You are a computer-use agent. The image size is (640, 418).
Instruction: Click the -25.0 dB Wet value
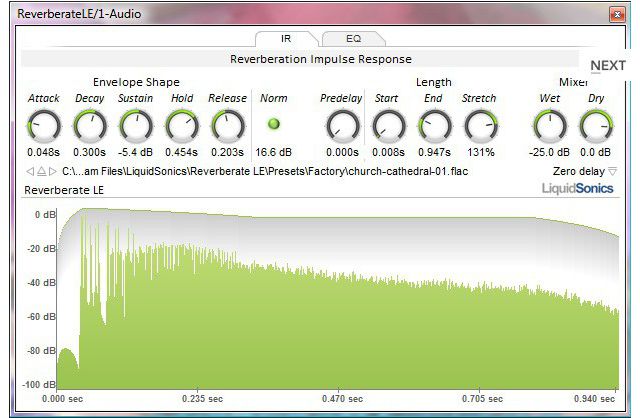(x=549, y=152)
